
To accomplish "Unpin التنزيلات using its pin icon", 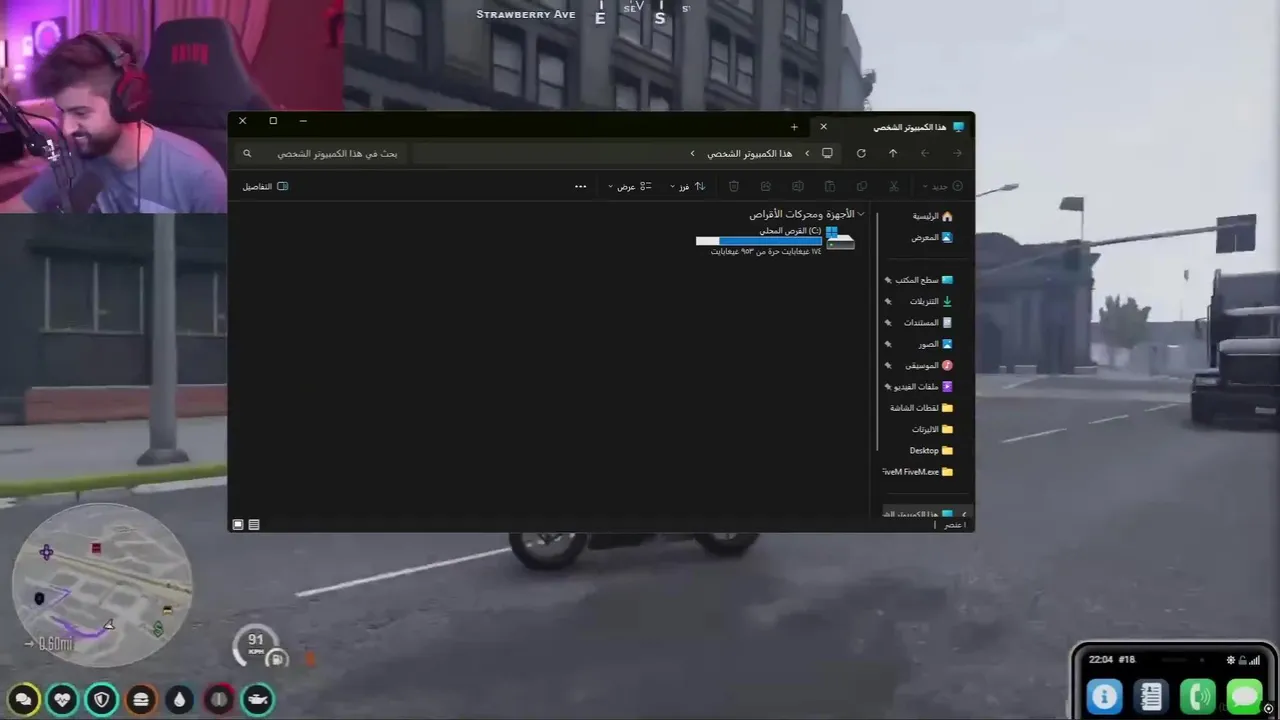I will [x=888, y=301].
